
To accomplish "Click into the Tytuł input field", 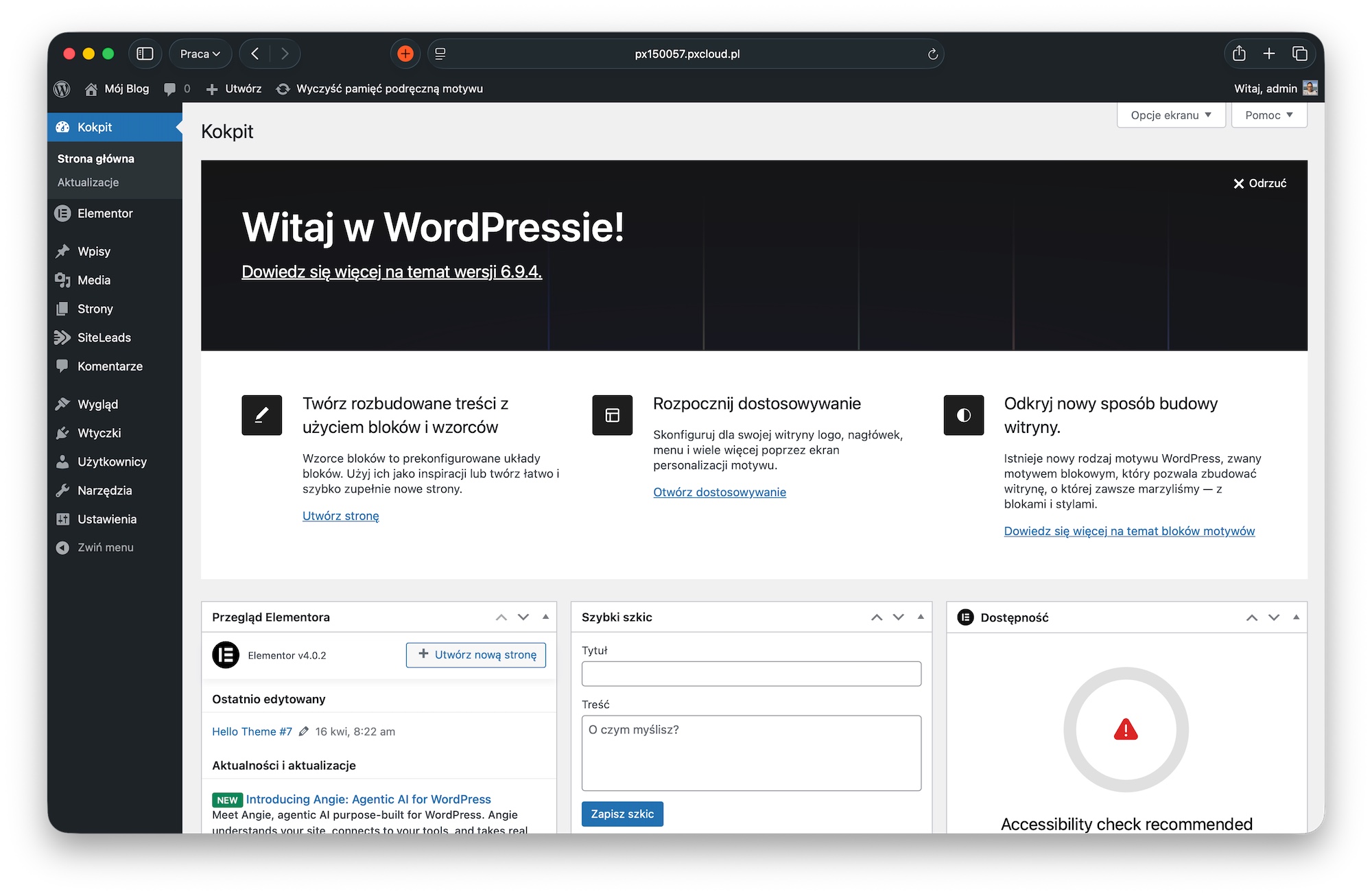I will [x=751, y=674].
